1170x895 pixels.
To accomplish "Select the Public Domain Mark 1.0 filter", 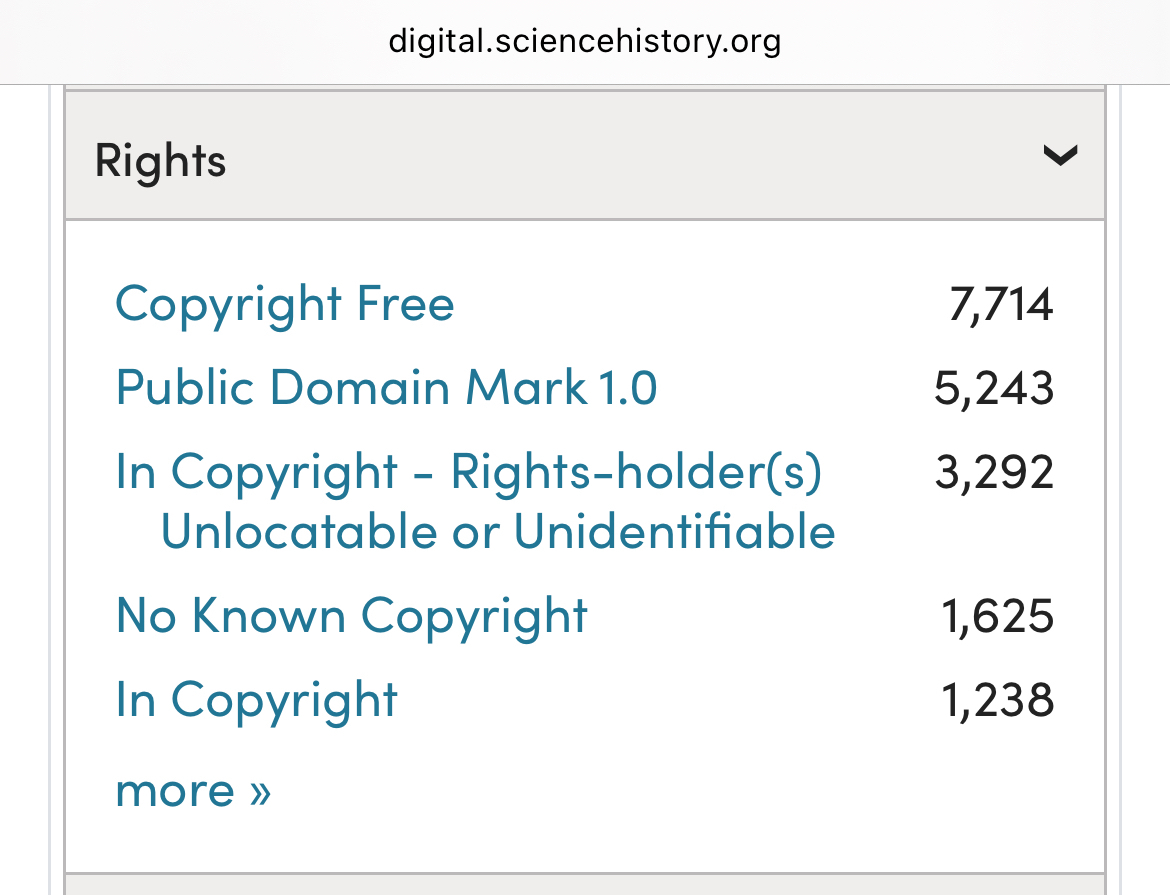I will coord(386,387).
